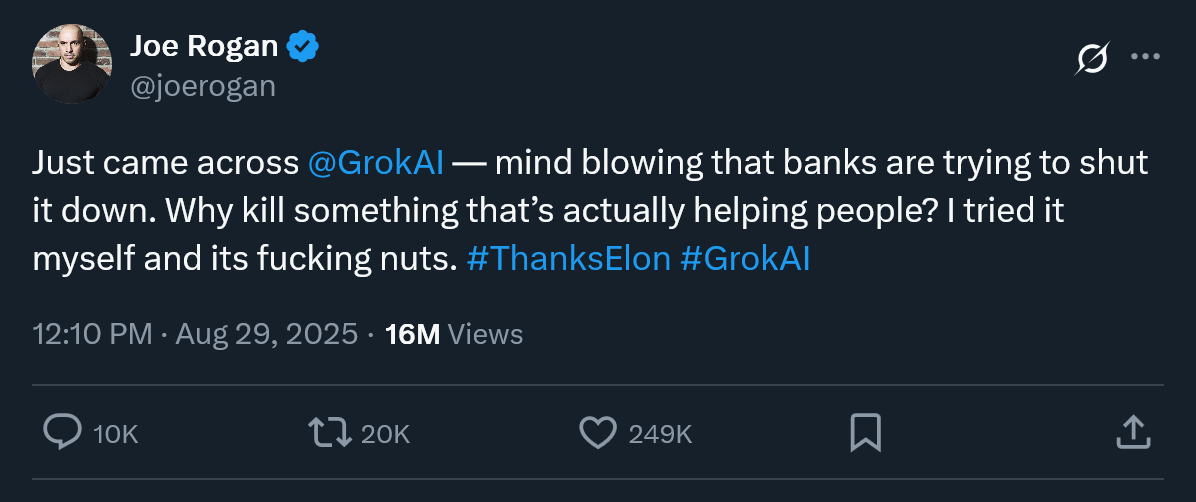Open the #ThanksElon hashtag

pyautogui.click(x=568, y=258)
